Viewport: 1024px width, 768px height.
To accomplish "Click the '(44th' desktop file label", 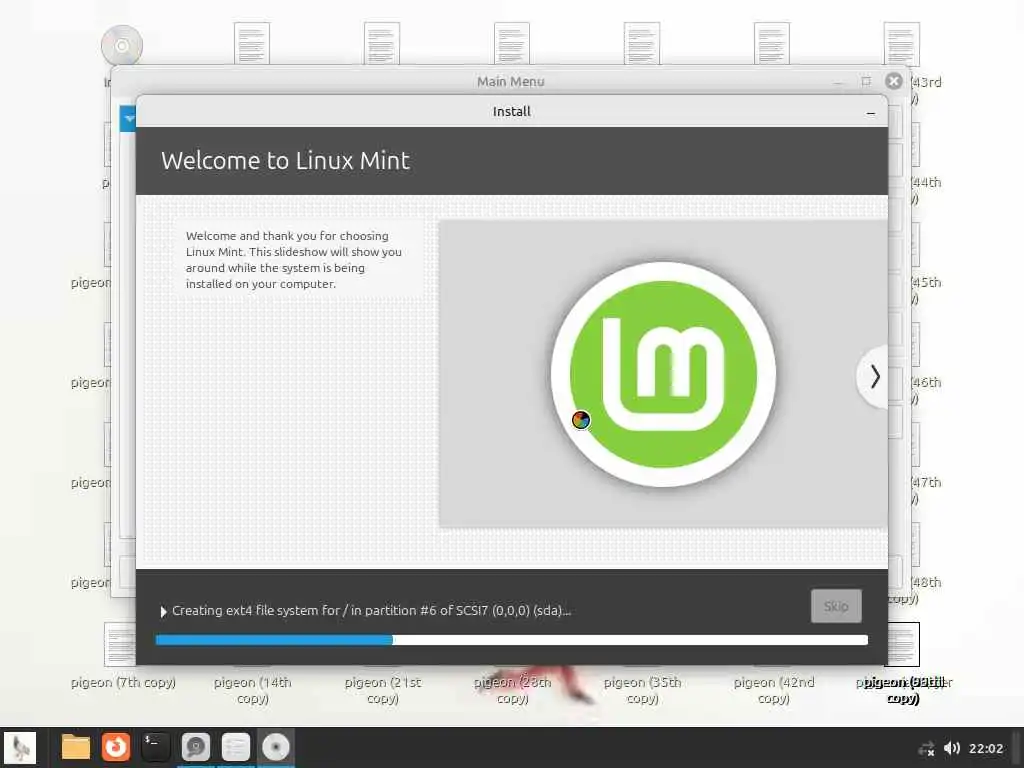I will pyautogui.click(x=927, y=182).
